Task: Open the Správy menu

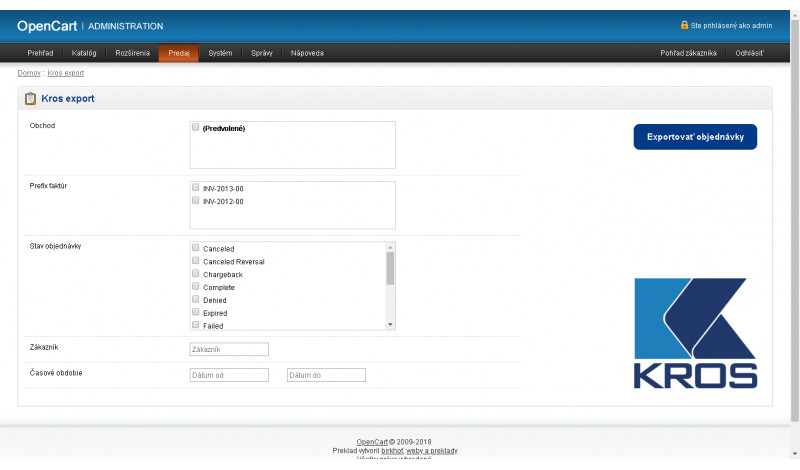Action: [262, 53]
